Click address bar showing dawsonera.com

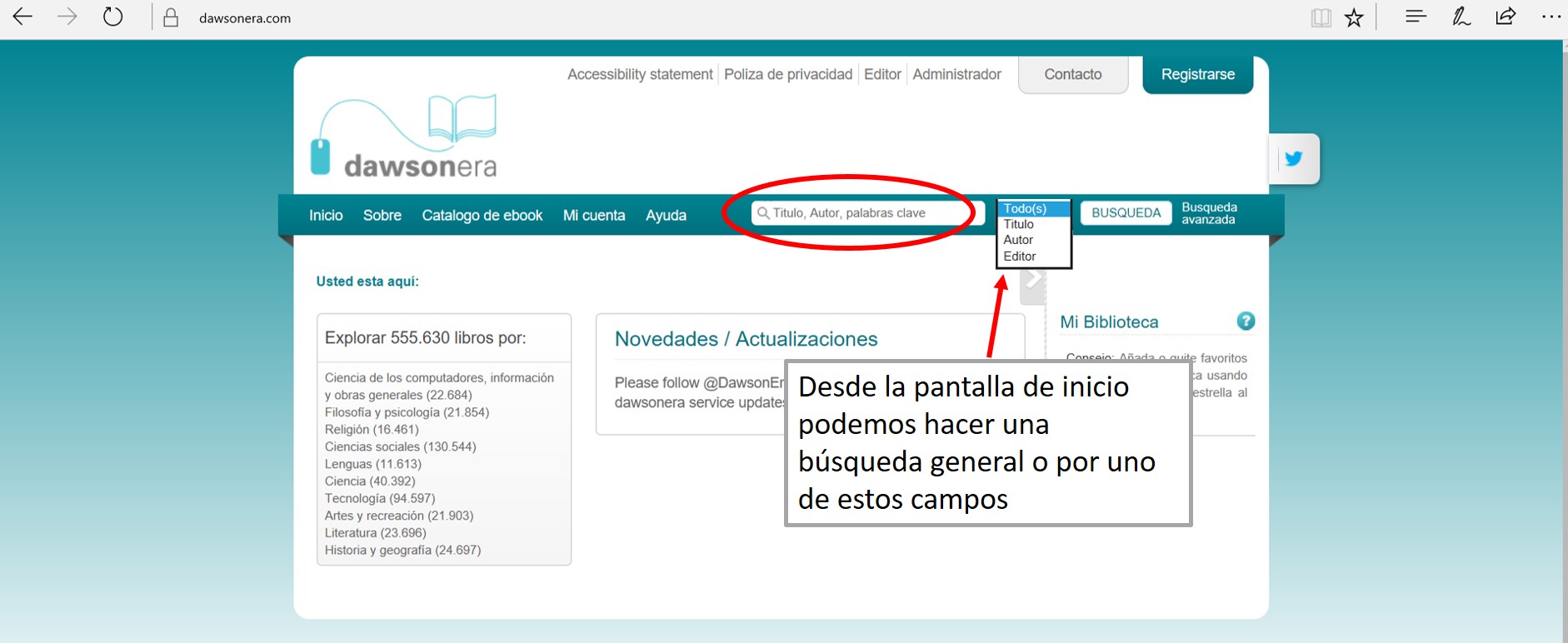[x=245, y=18]
